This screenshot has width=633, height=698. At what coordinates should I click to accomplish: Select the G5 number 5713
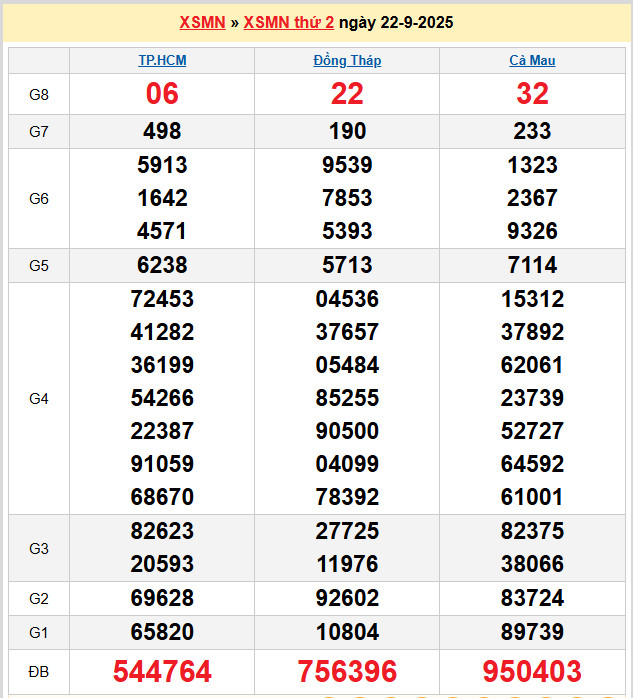tap(347, 265)
